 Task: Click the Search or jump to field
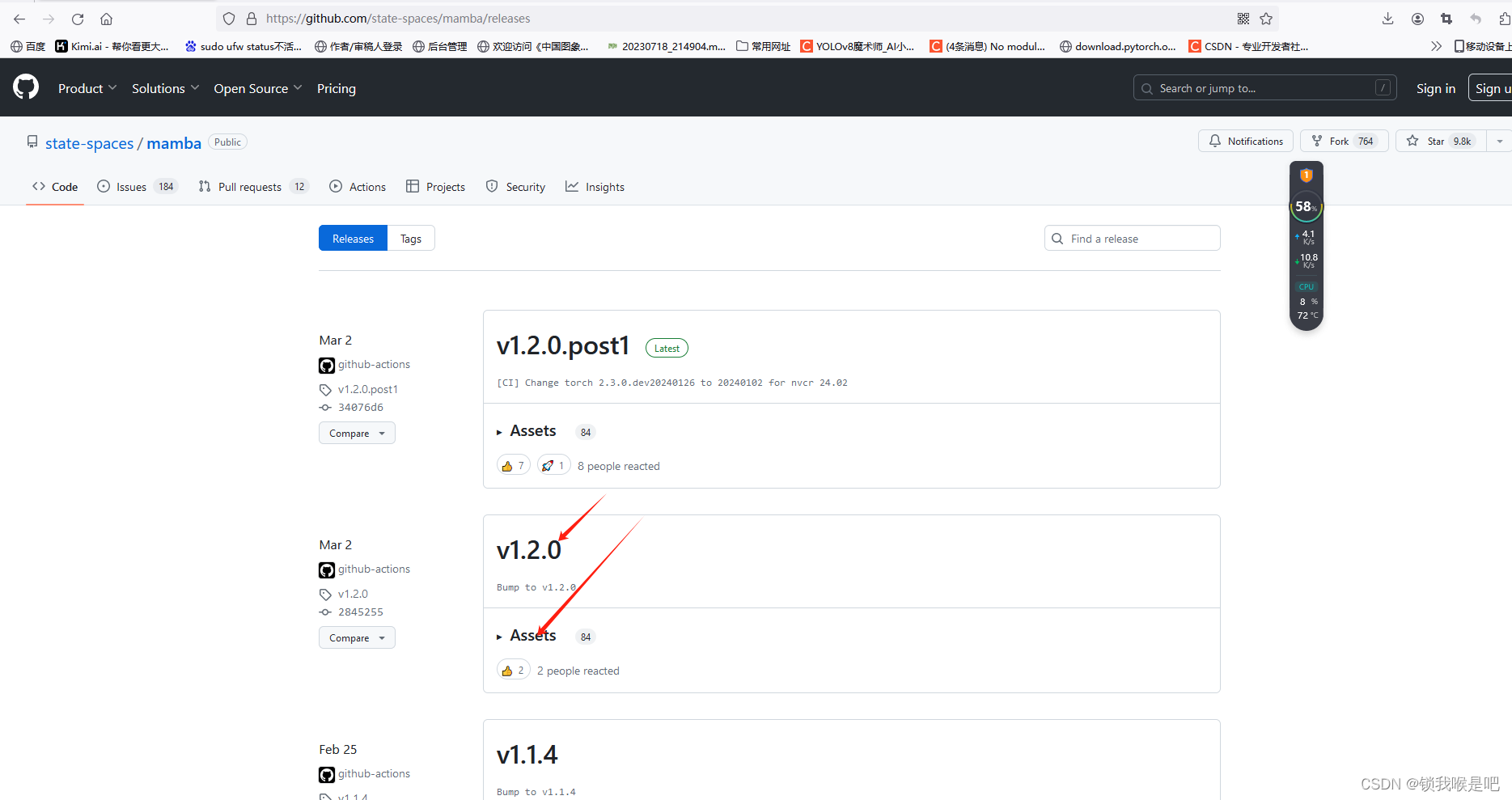click(1265, 88)
